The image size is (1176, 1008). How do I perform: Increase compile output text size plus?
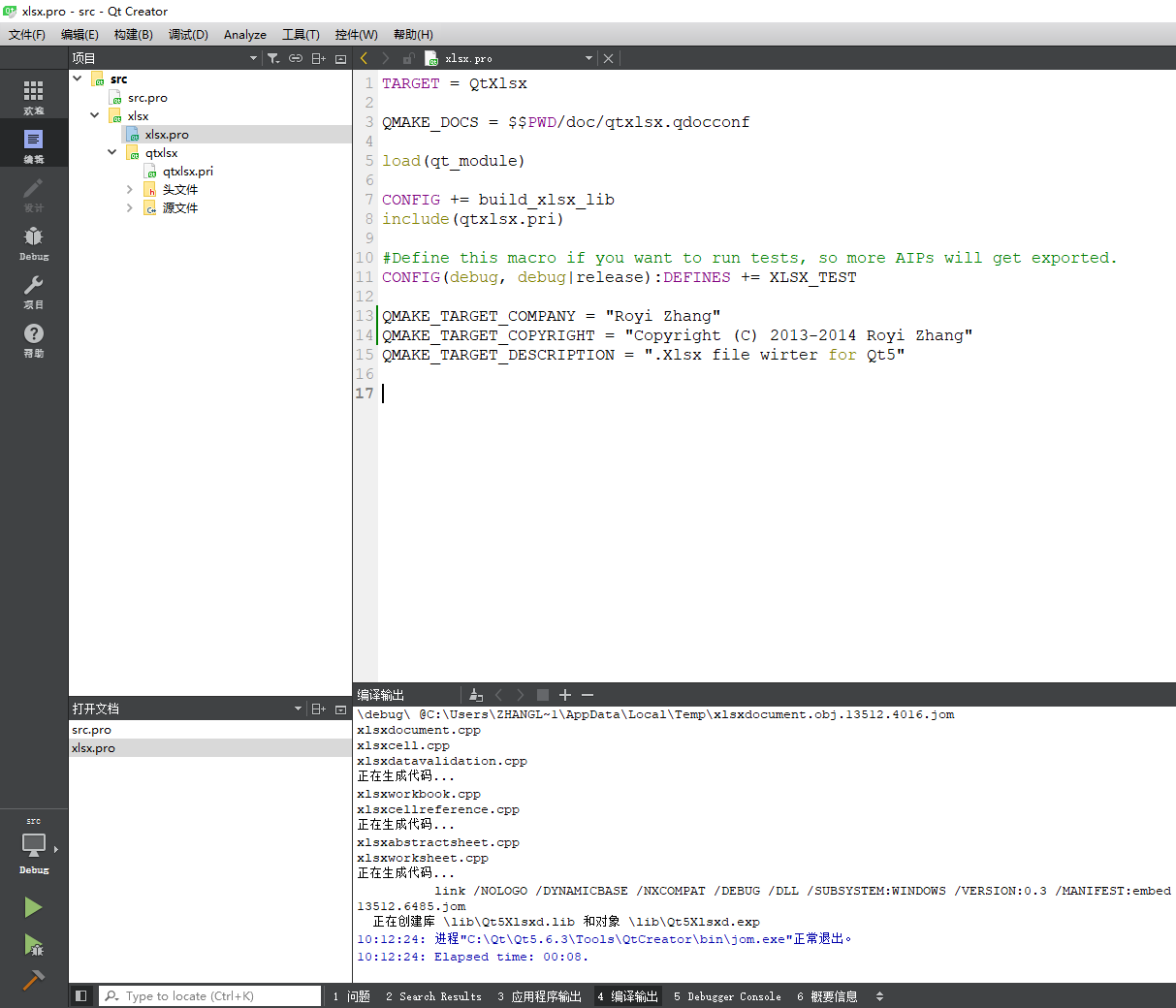(565, 695)
